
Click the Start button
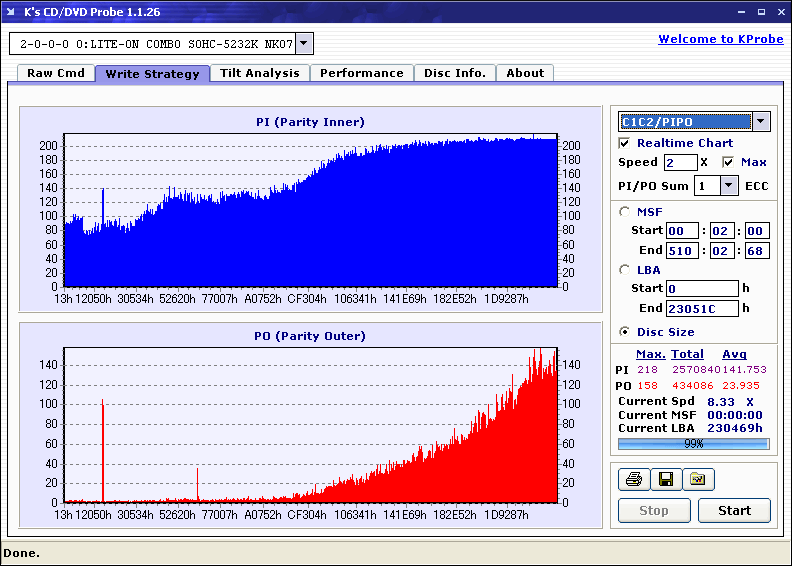(734, 510)
